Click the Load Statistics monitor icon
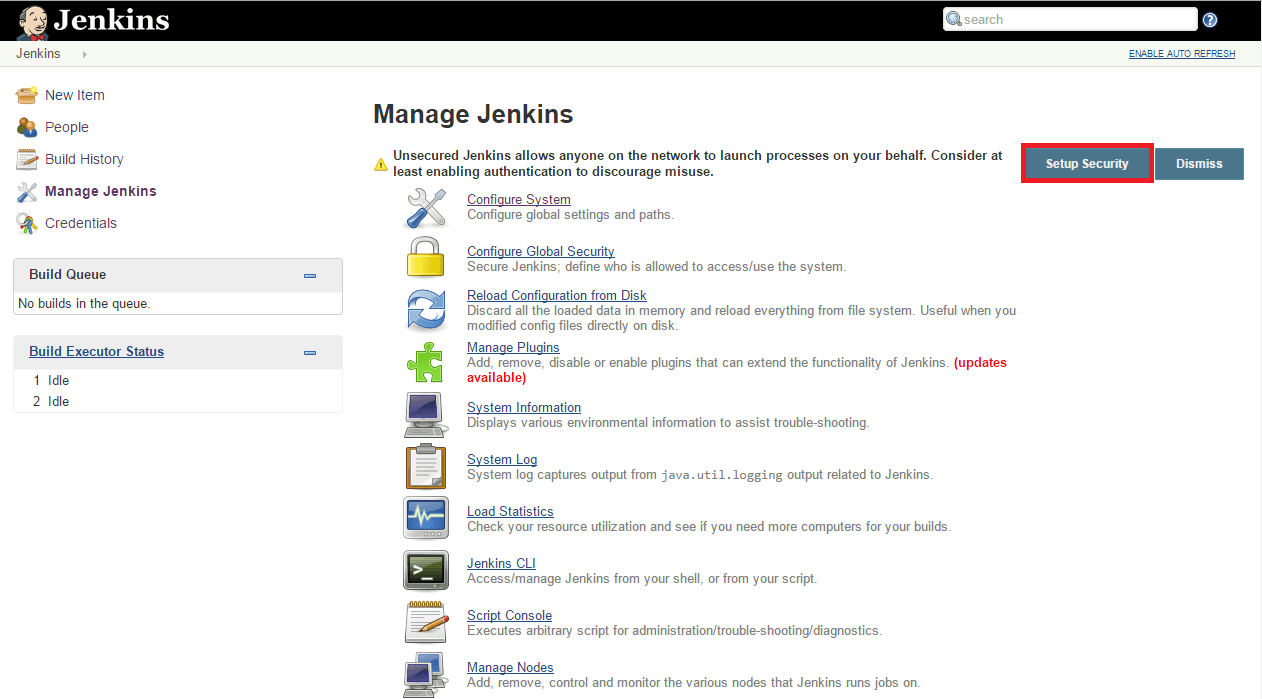1262x699 pixels. click(426, 518)
